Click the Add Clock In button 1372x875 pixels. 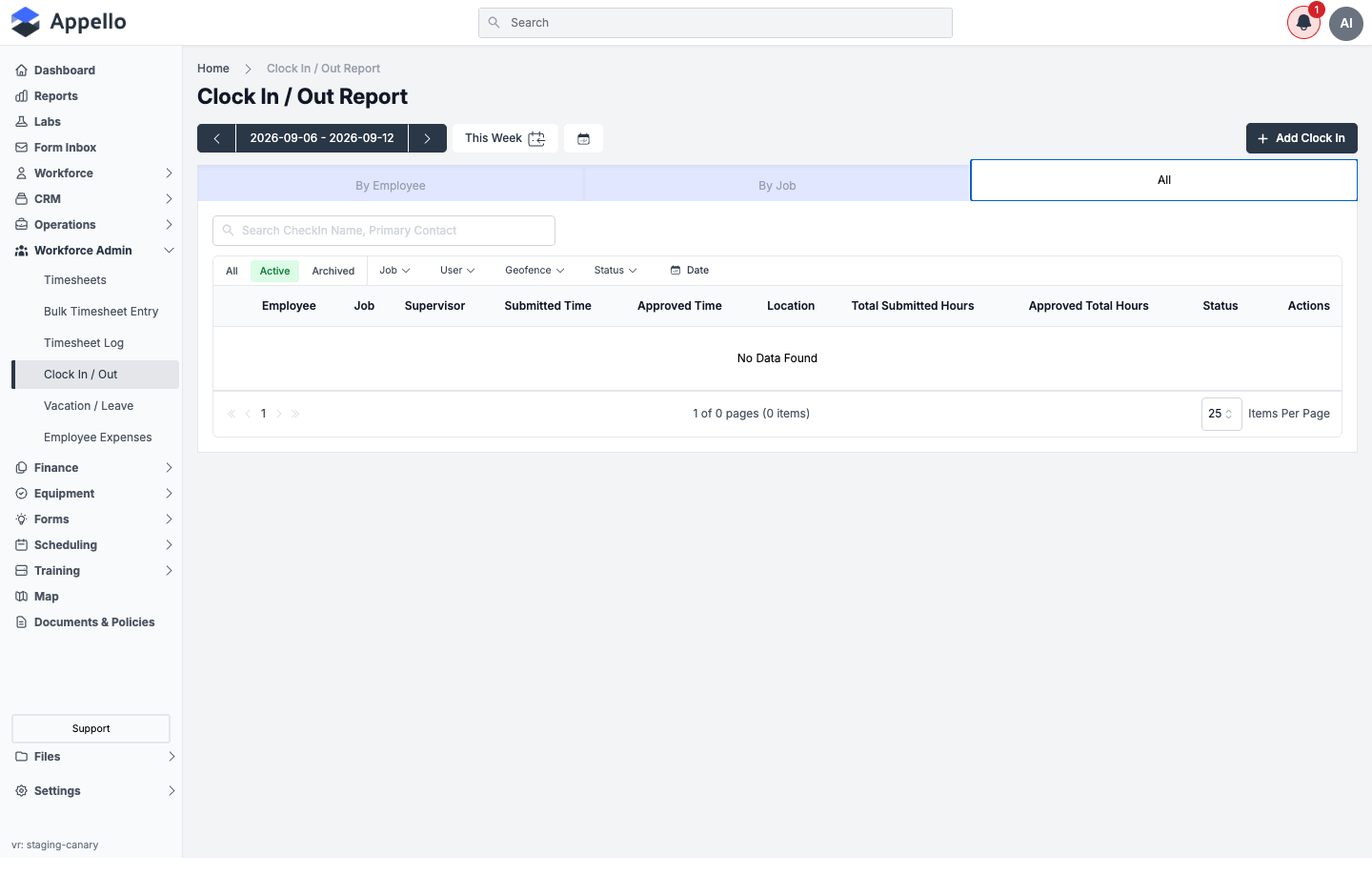click(x=1301, y=138)
